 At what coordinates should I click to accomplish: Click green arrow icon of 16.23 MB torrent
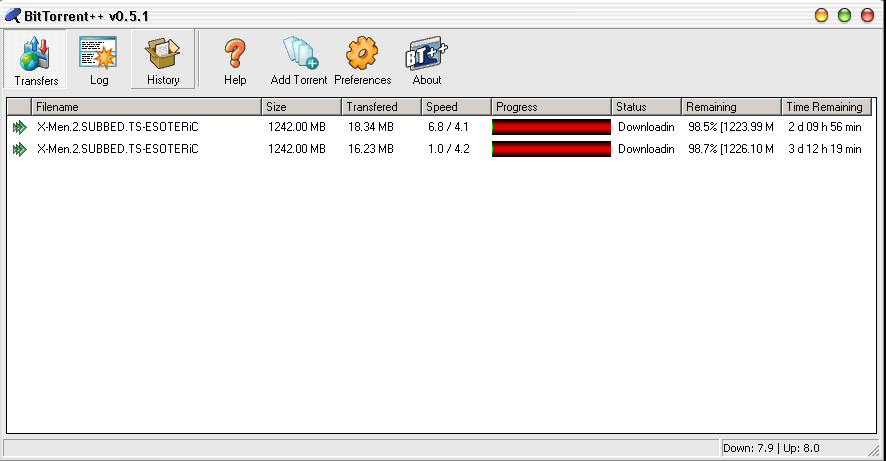(20, 149)
